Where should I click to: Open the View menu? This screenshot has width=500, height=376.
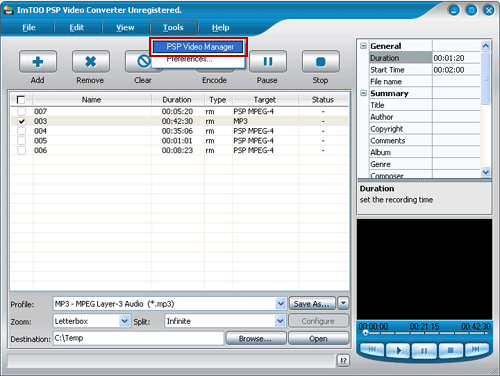point(125,28)
